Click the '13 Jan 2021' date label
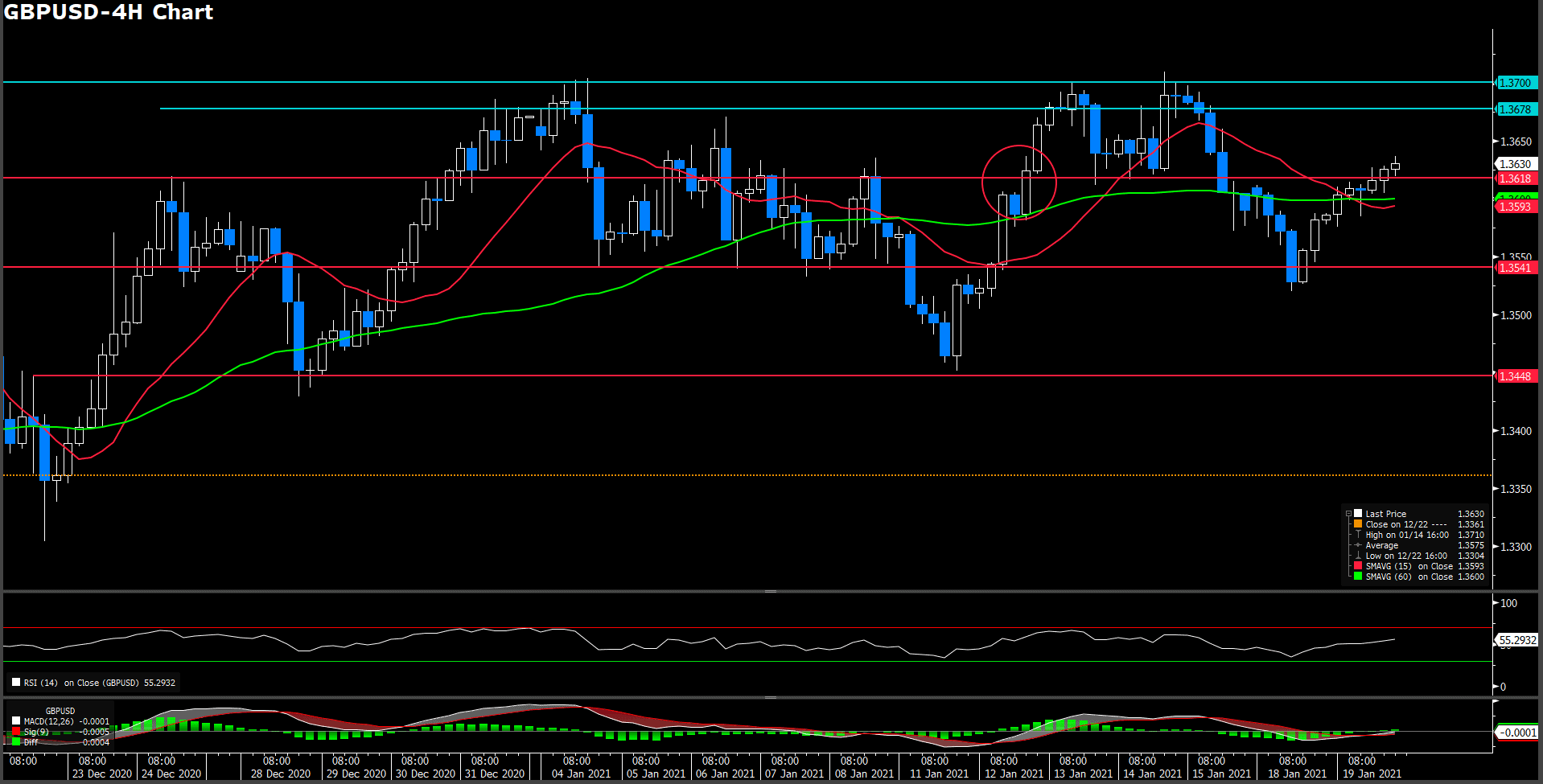Viewport: 1543px width, 784px height. [1083, 774]
